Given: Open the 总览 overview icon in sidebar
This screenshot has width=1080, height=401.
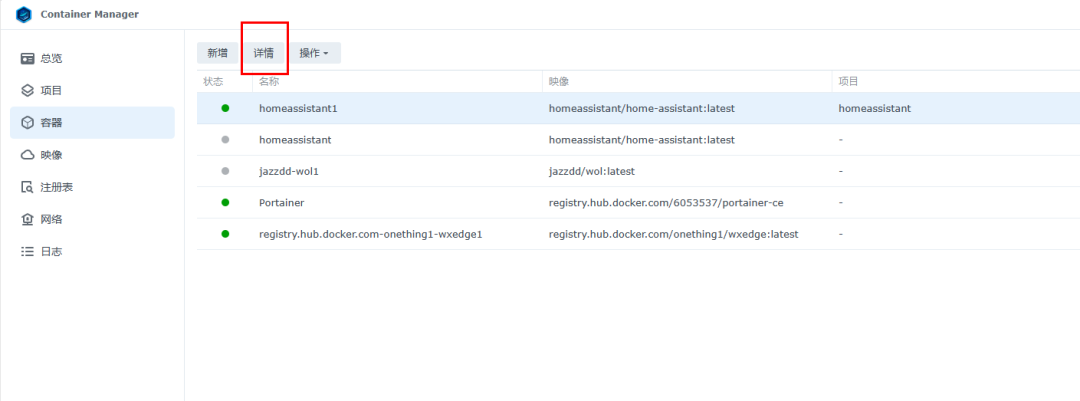Looking at the screenshot, I should coord(27,59).
